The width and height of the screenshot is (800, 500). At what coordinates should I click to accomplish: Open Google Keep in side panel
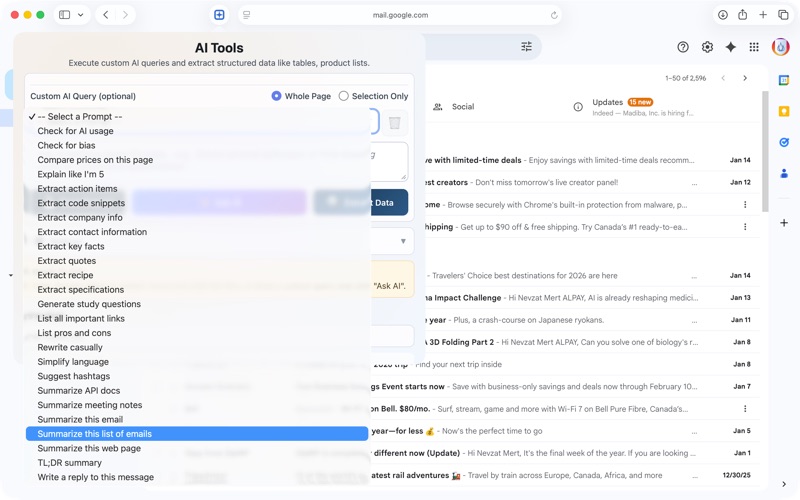pos(784,111)
